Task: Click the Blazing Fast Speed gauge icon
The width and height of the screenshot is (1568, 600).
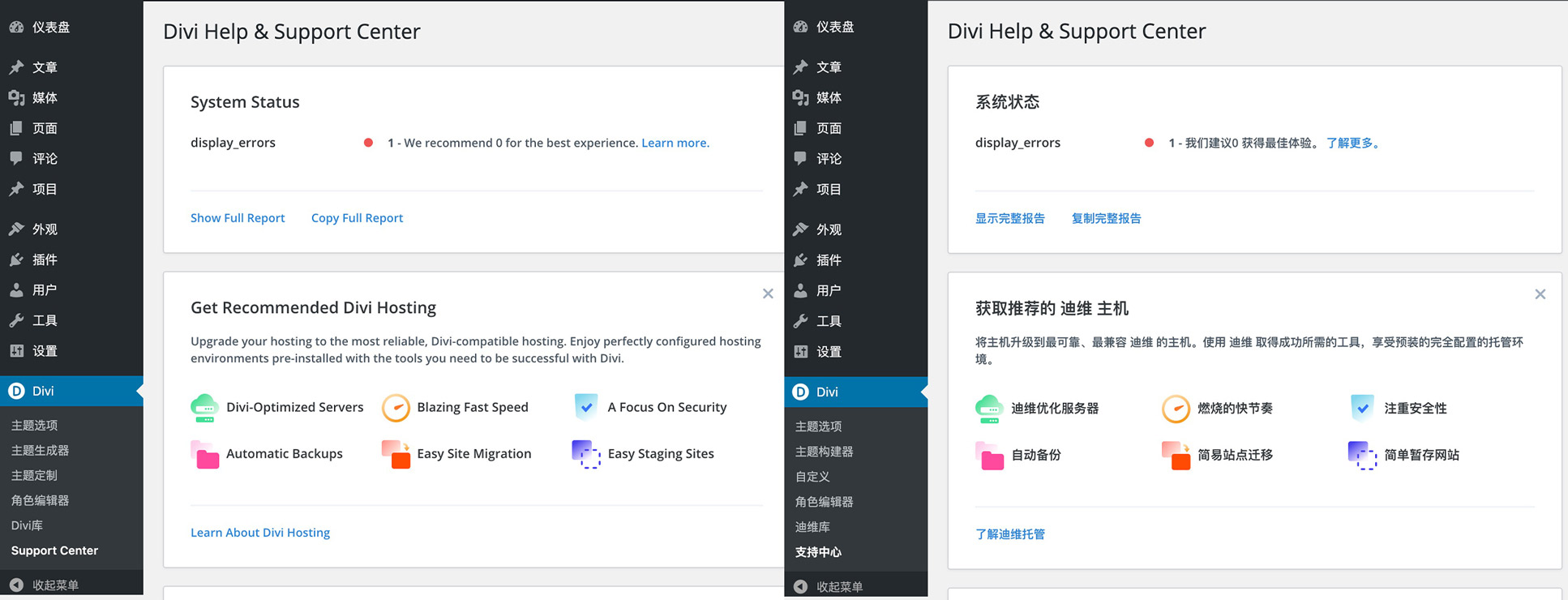Action: tap(396, 408)
